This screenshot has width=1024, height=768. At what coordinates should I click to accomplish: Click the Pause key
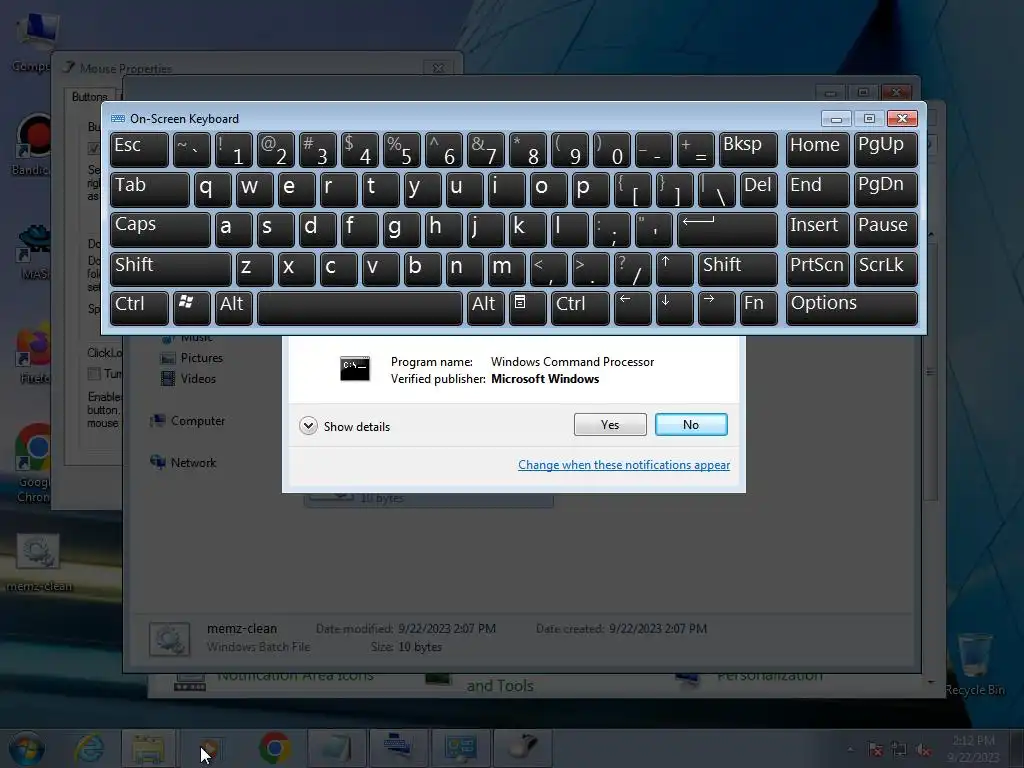885,229
